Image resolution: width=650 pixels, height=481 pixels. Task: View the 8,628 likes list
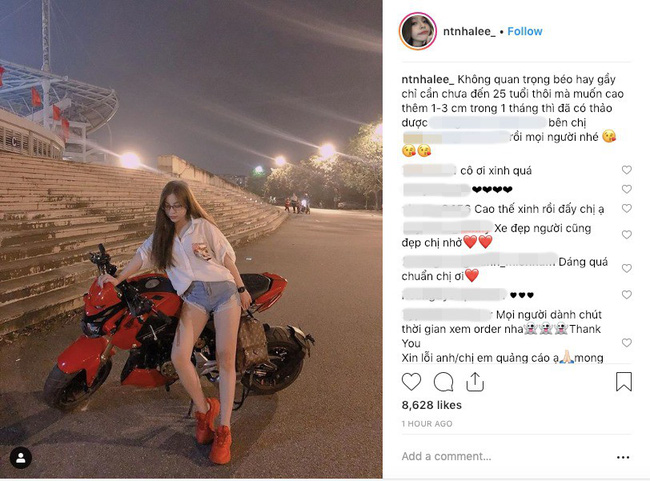coord(432,405)
